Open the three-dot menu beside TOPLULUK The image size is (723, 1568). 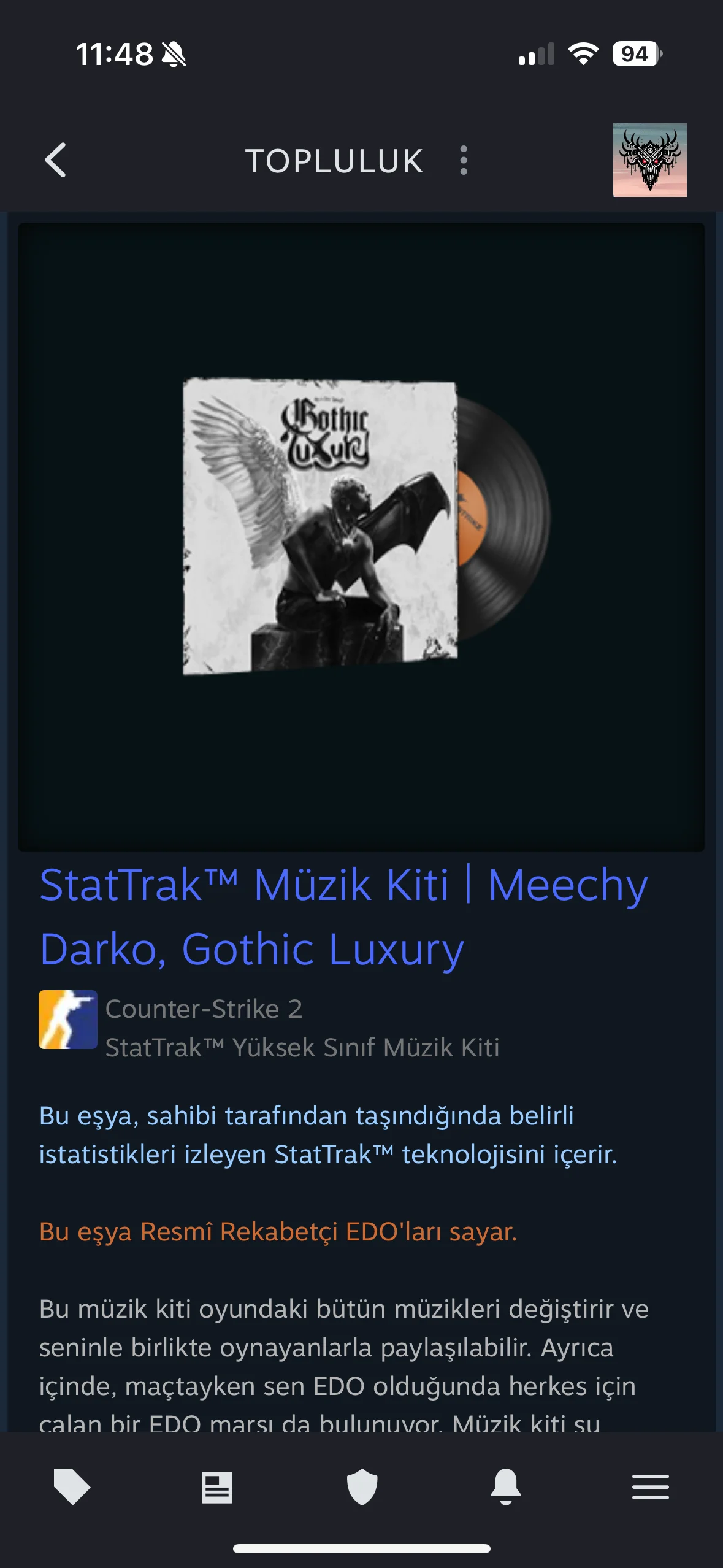(x=464, y=161)
